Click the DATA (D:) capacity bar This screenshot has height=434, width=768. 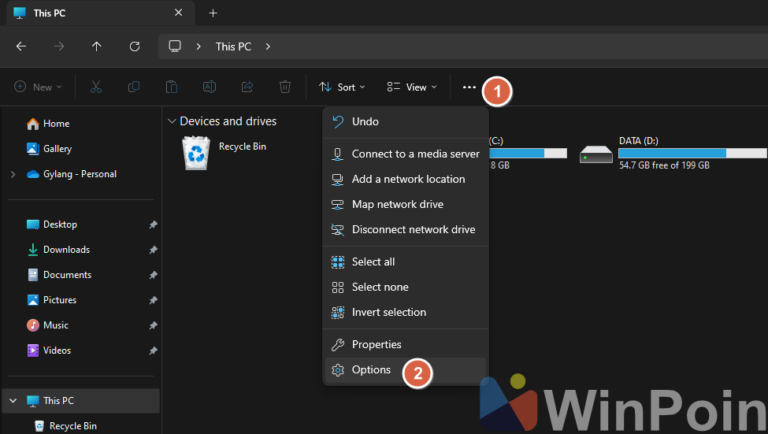(x=692, y=153)
